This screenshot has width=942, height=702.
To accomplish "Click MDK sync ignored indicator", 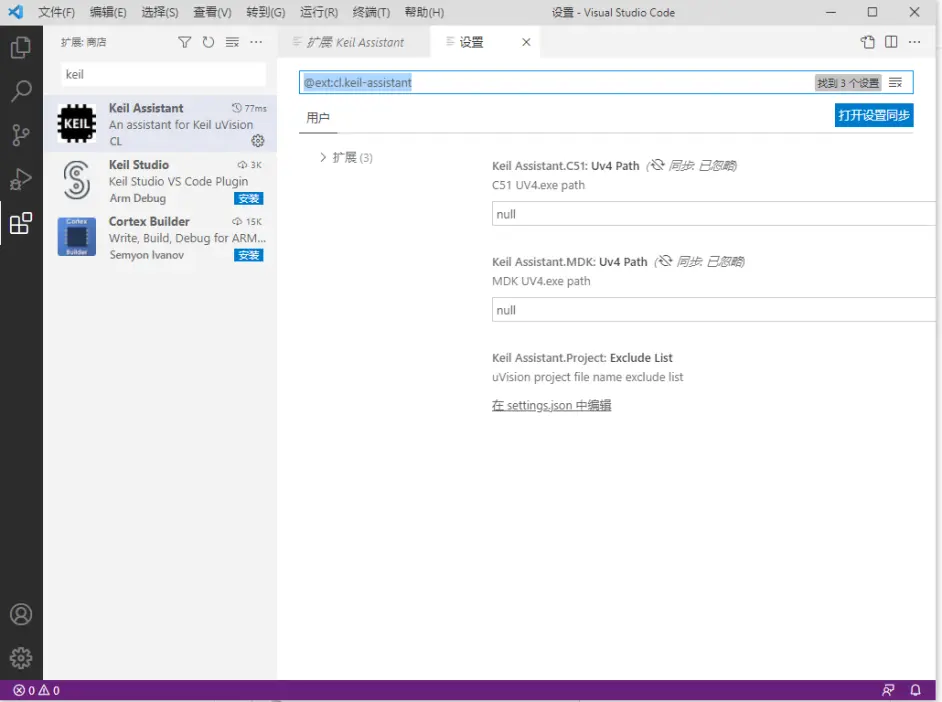I will 700,262.
